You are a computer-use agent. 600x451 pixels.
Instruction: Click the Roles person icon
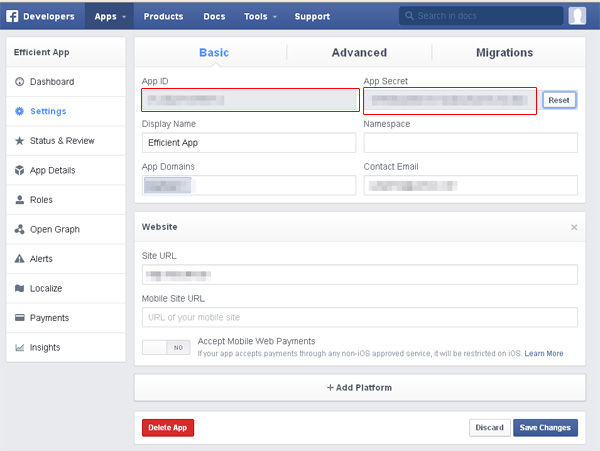tap(20, 199)
